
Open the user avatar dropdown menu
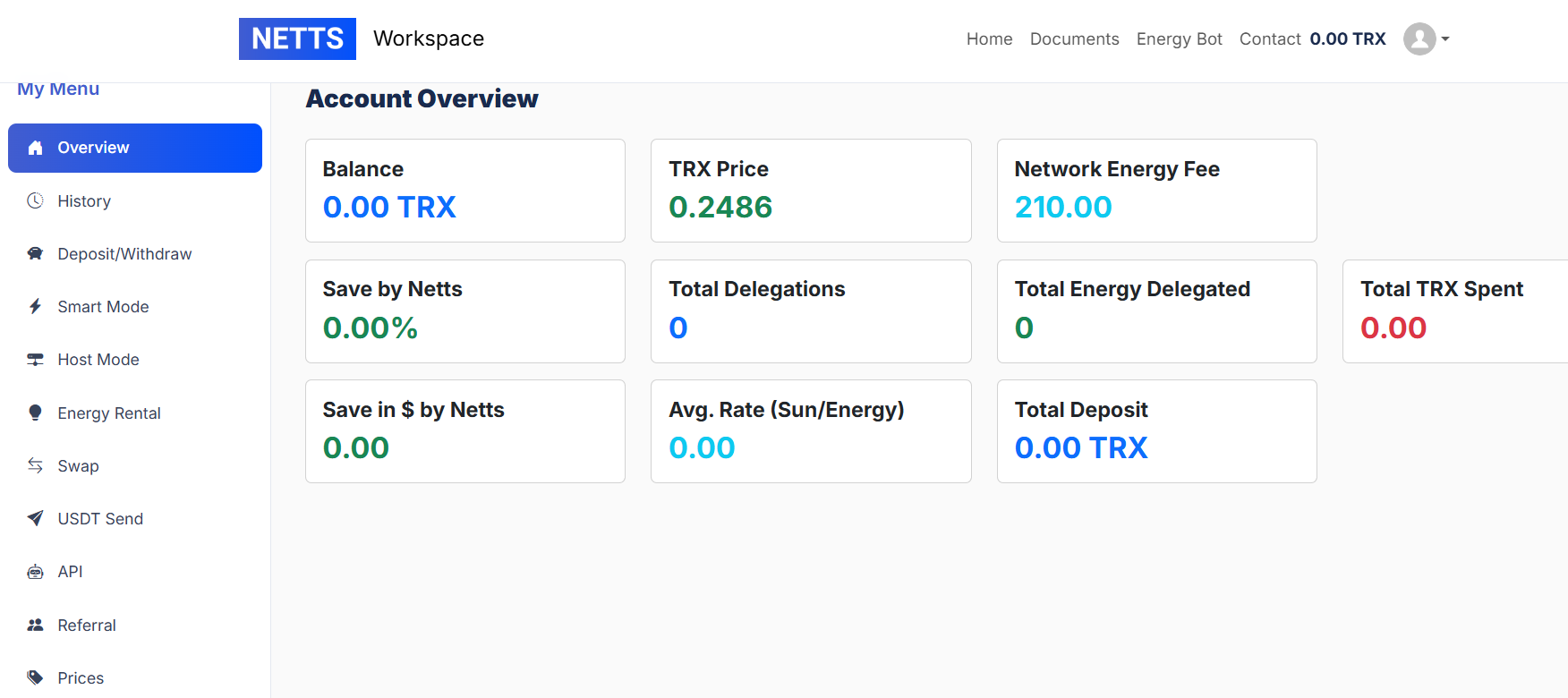tap(1426, 38)
